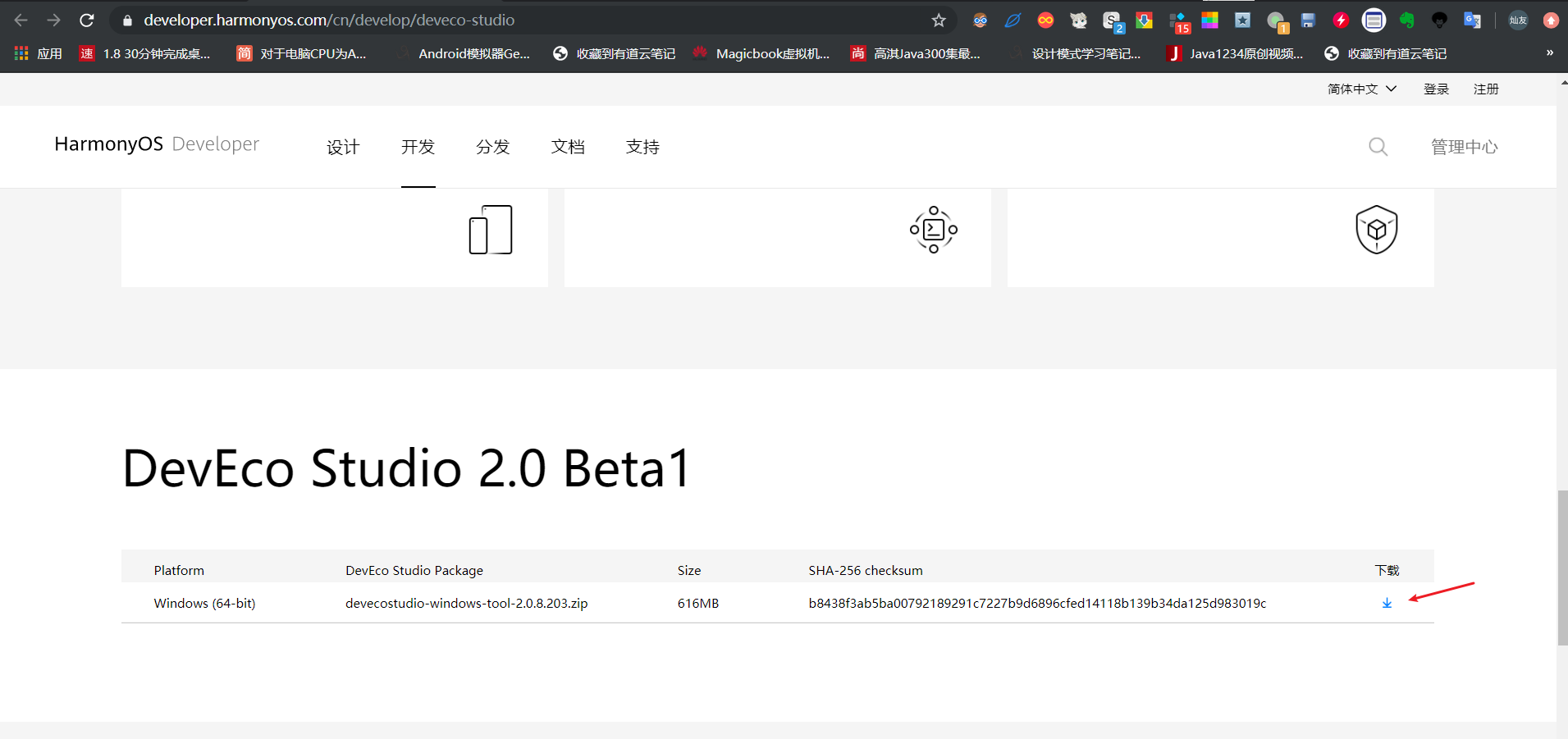Open the Evernote elephant extension
Screen dimensions: 1568x739
1406,21
